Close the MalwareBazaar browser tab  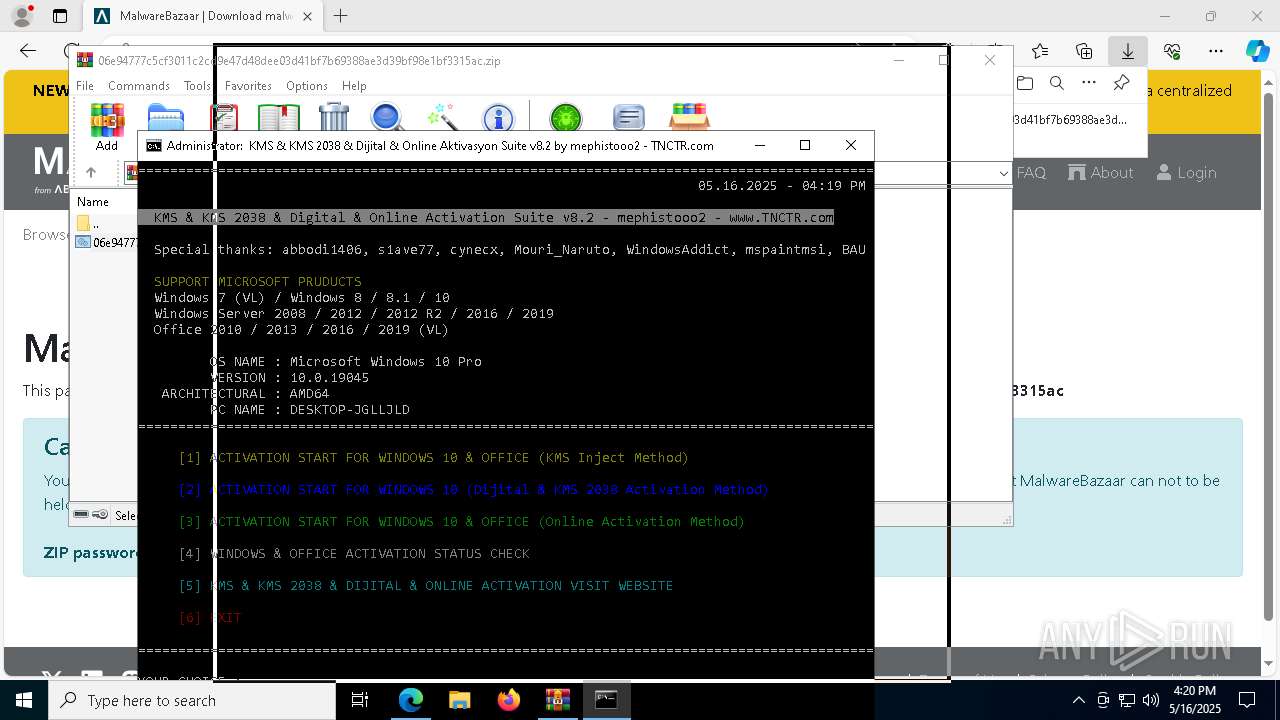[307, 16]
